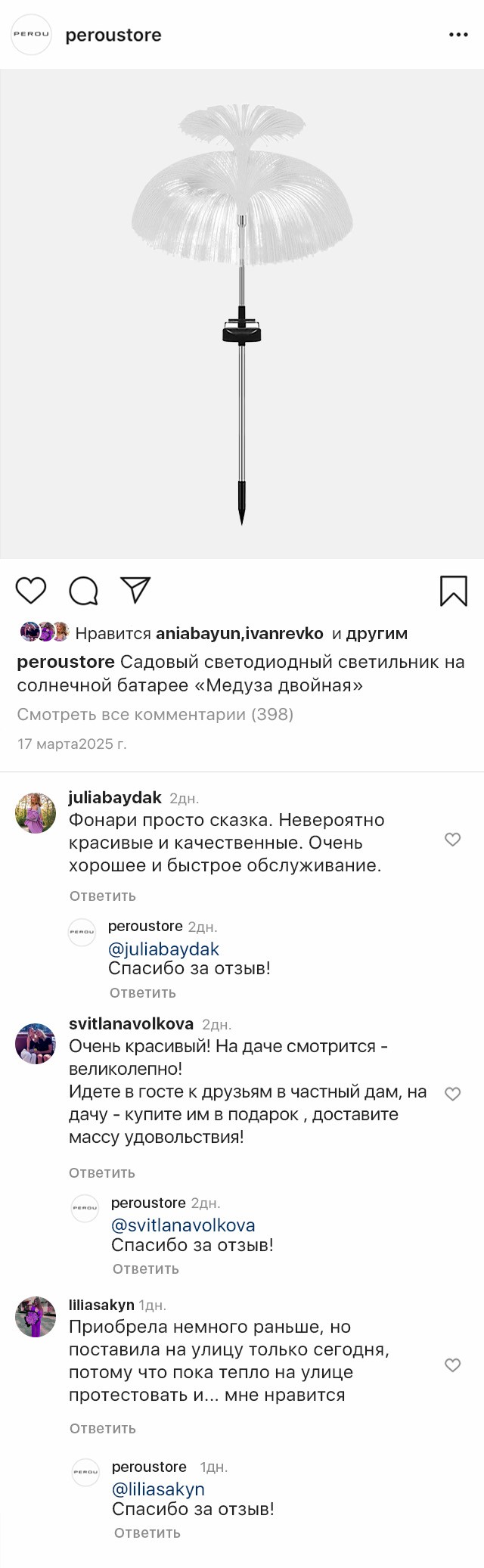The image size is (484, 1568).
Task: Reply to svitlanavolkova's comment
Action: (x=102, y=1172)
